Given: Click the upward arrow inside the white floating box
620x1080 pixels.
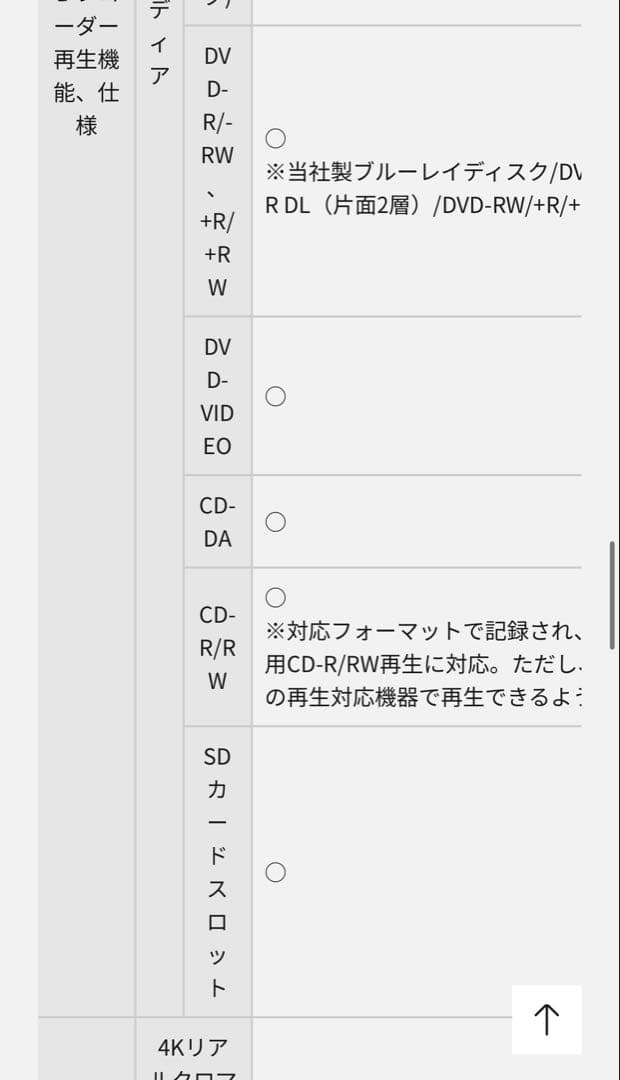Looking at the screenshot, I should tap(545, 1020).
